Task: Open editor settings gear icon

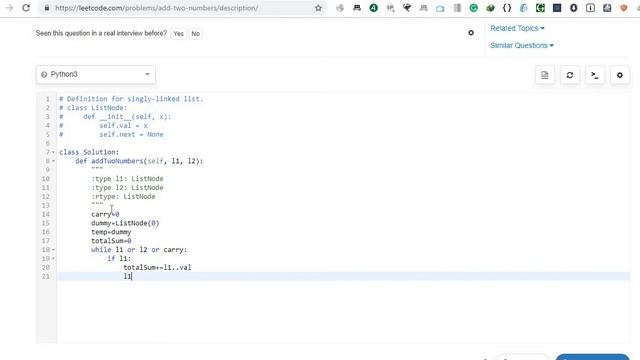Action: [x=620, y=75]
